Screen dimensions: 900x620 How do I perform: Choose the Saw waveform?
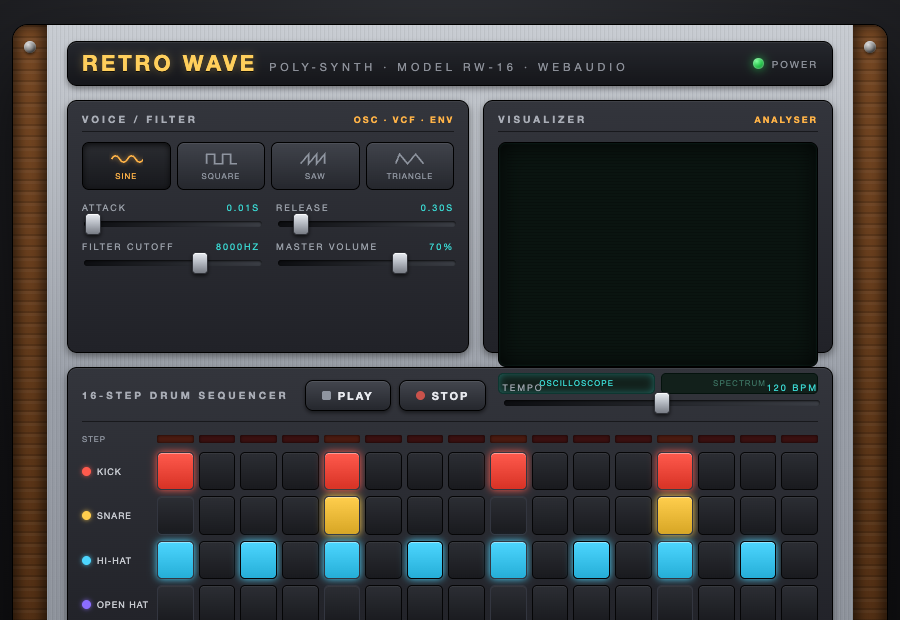pos(315,166)
